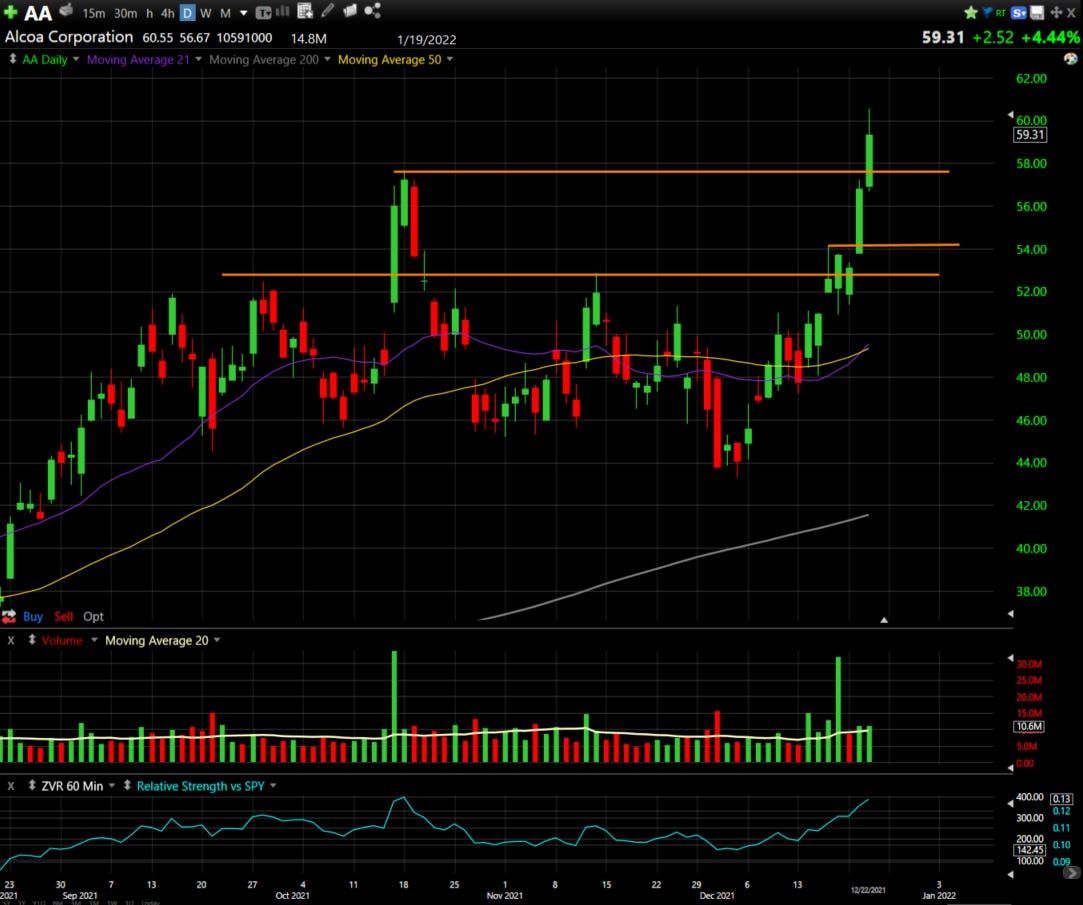1083x905 pixels.
Task: Click the Opt options button
Action: [93, 616]
